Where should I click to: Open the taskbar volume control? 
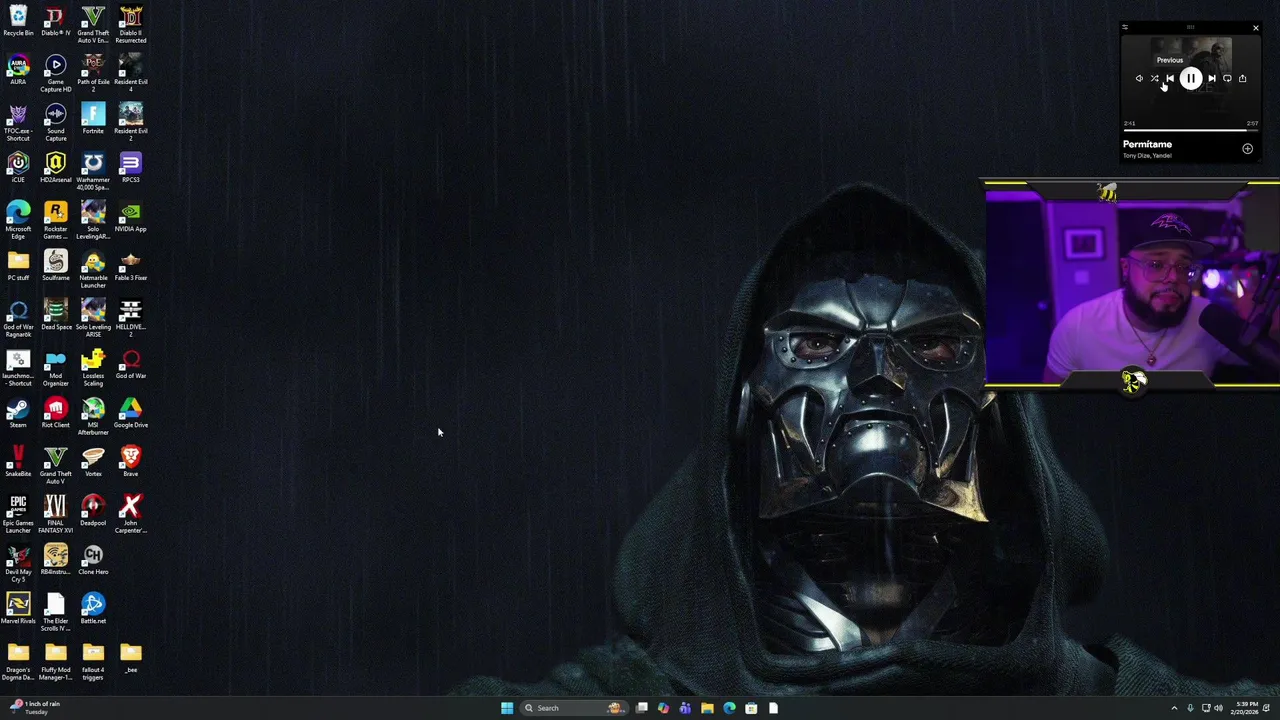click(1218, 708)
